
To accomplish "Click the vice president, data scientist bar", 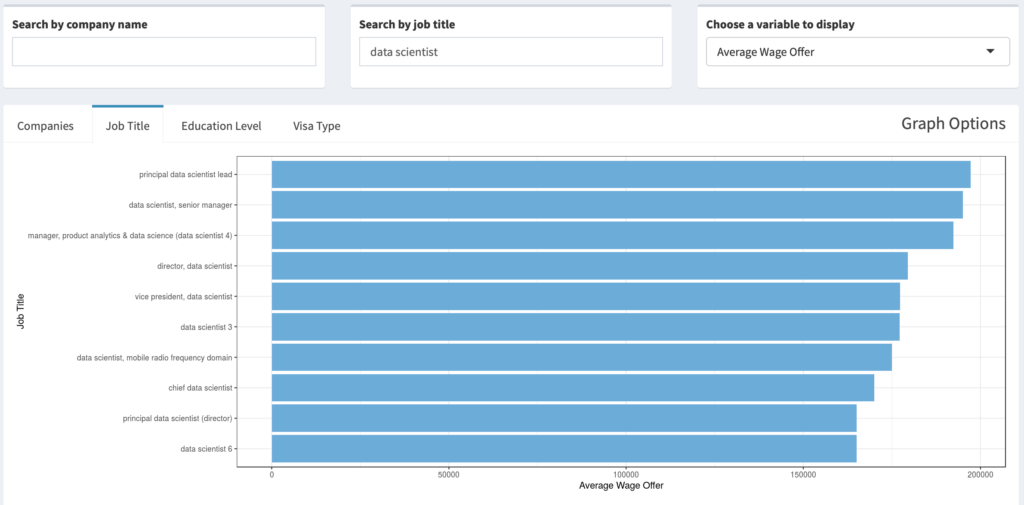I will coord(586,296).
